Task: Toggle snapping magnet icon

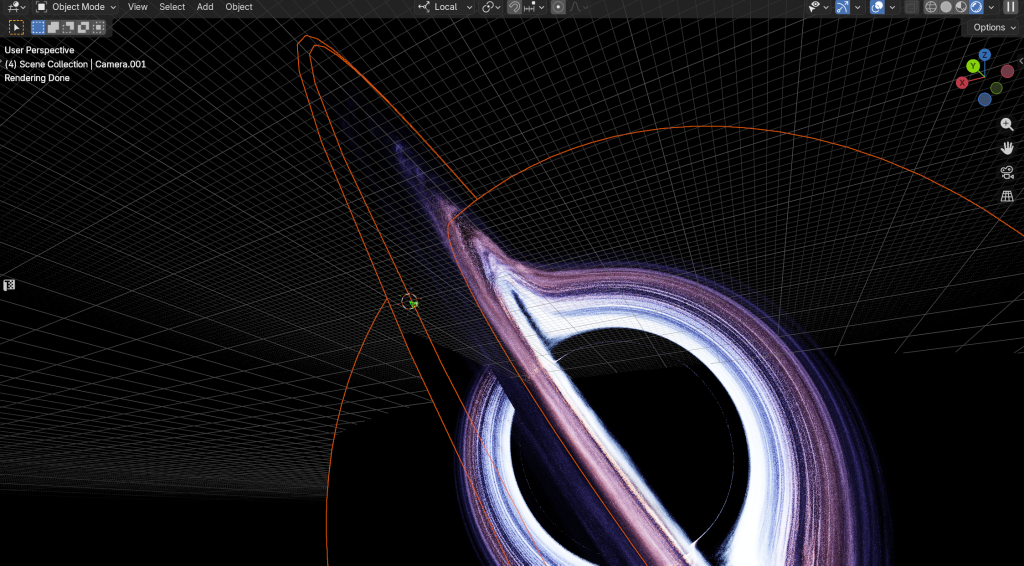Action: [x=514, y=7]
